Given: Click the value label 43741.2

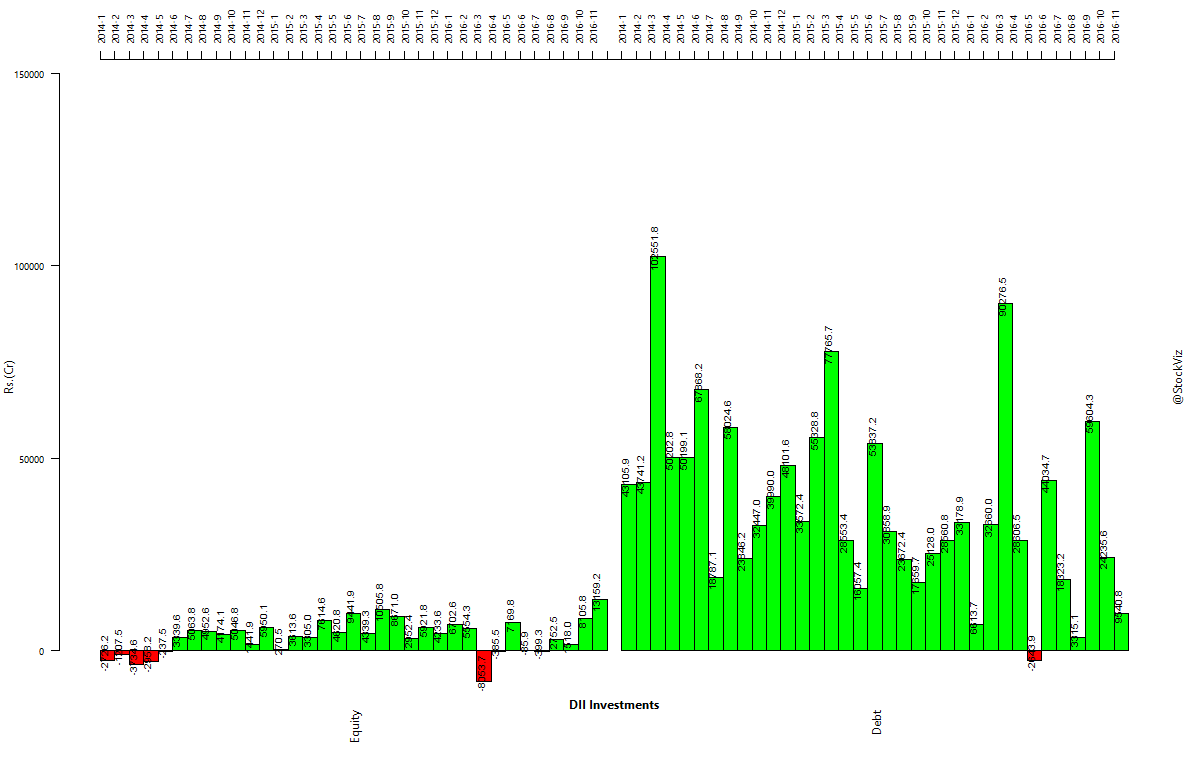Looking at the screenshot, I should [641, 477].
